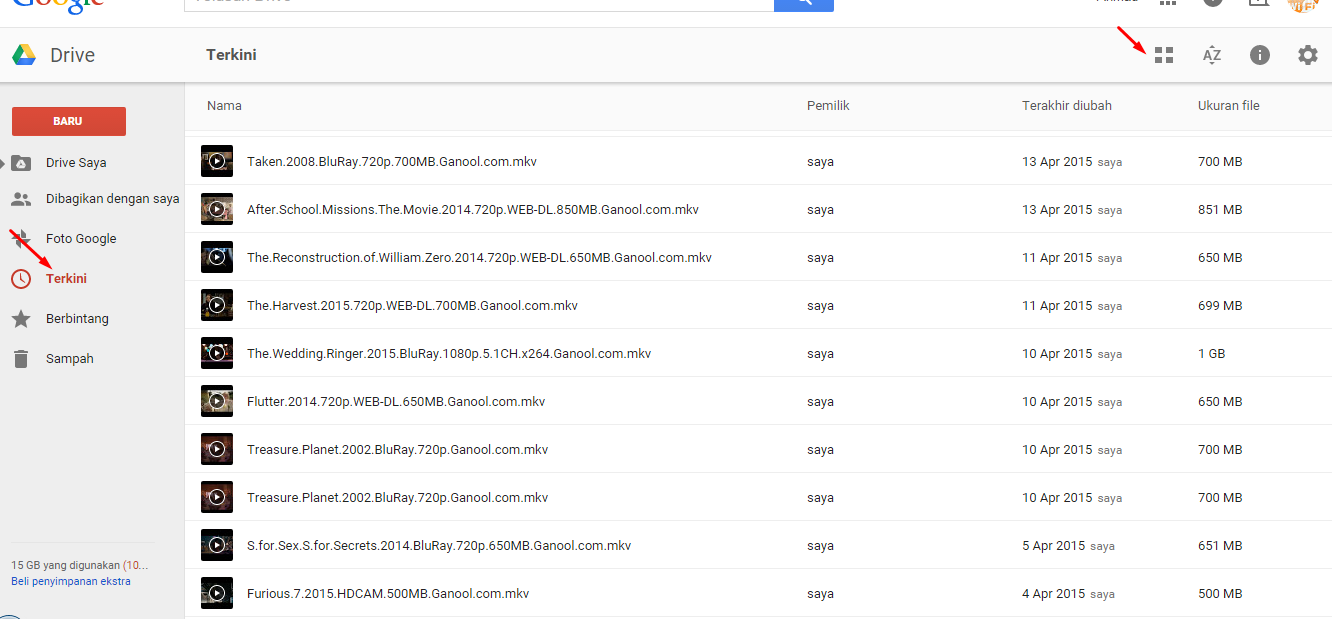This screenshot has height=619, width=1332.
Task: Click the BARU button
Action: pyautogui.click(x=68, y=120)
